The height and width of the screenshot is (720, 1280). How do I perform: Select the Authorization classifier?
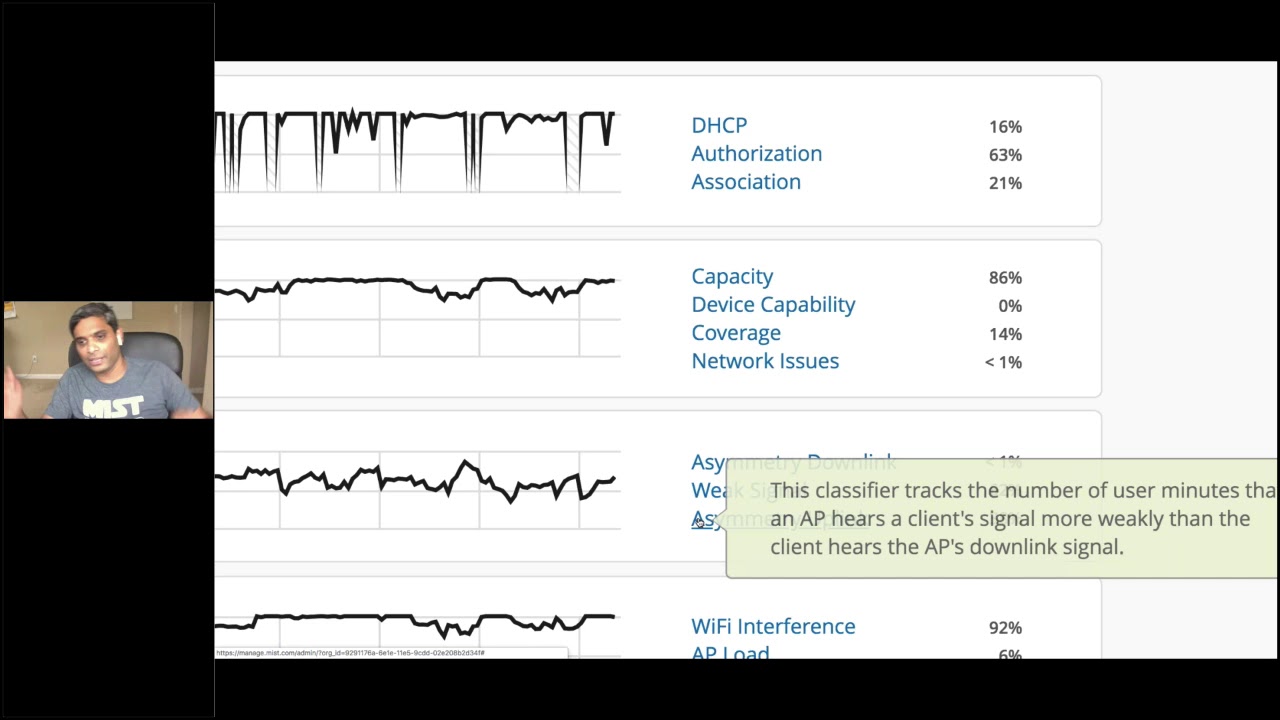coord(756,153)
